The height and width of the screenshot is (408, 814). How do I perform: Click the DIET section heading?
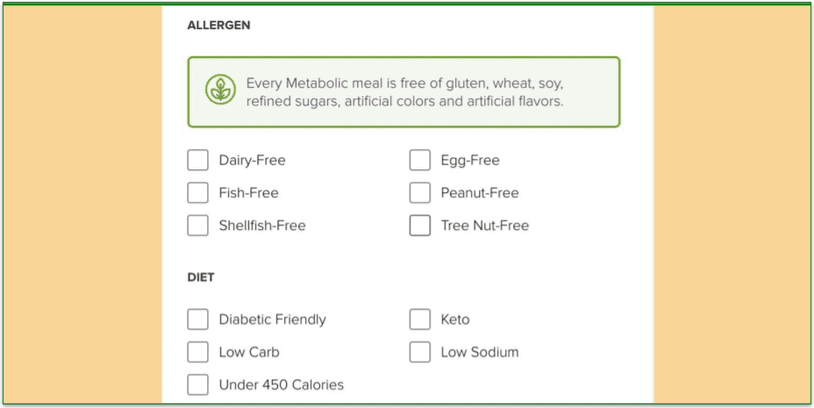(x=201, y=278)
